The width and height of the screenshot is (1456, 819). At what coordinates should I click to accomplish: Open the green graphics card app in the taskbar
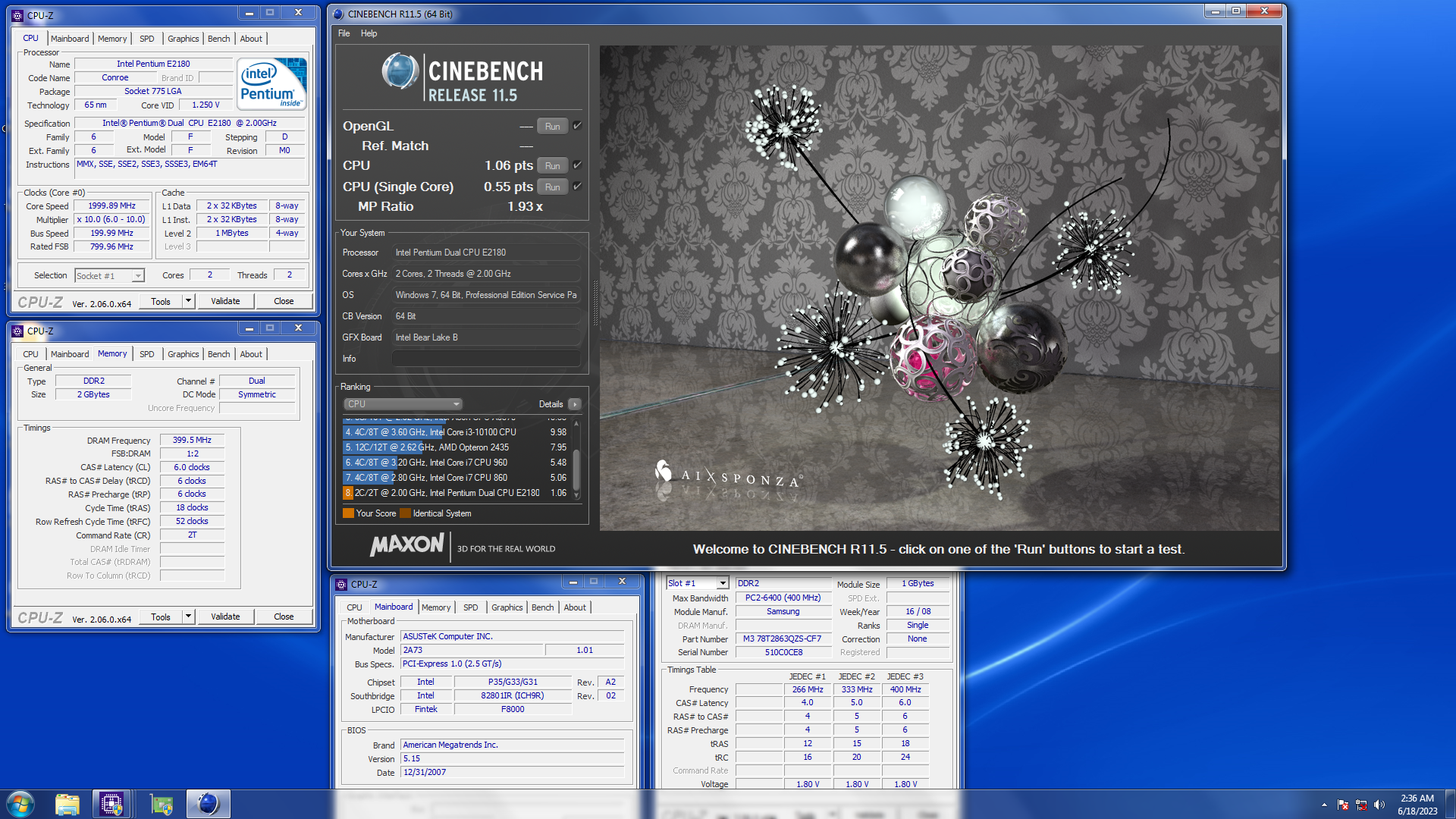click(x=161, y=804)
